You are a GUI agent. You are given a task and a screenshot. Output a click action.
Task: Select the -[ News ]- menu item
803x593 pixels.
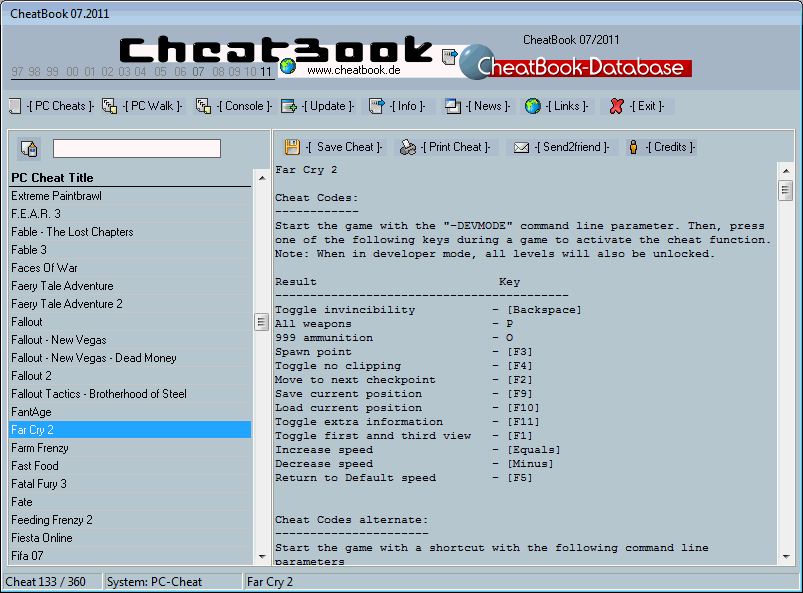pyautogui.click(x=488, y=106)
